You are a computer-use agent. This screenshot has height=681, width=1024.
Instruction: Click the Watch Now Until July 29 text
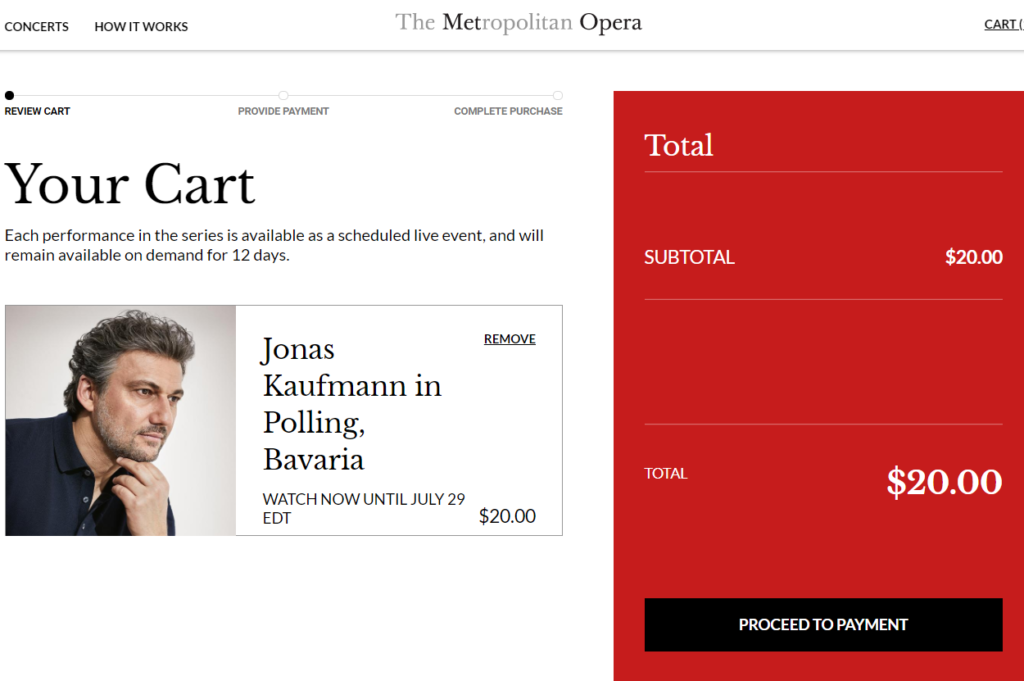pyautogui.click(x=364, y=508)
